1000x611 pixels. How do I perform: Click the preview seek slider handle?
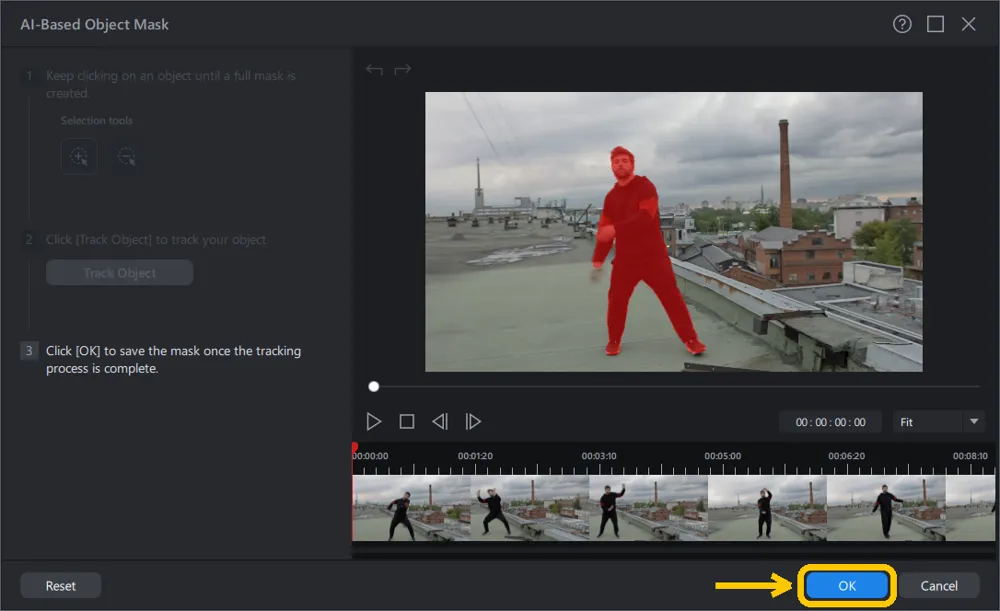374,386
